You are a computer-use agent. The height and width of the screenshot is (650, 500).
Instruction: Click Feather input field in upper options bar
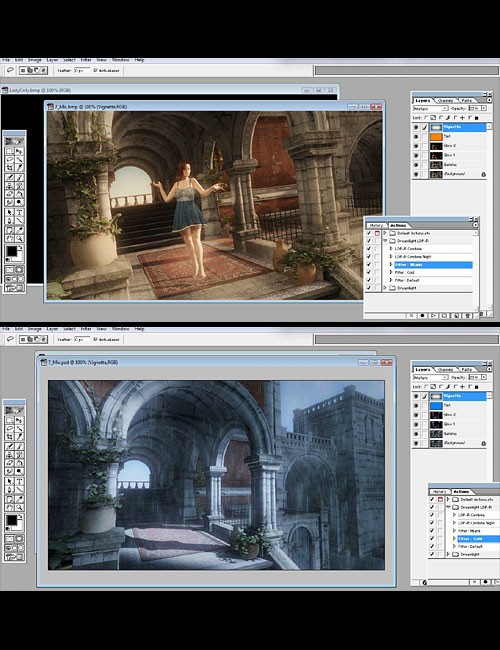pos(82,70)
